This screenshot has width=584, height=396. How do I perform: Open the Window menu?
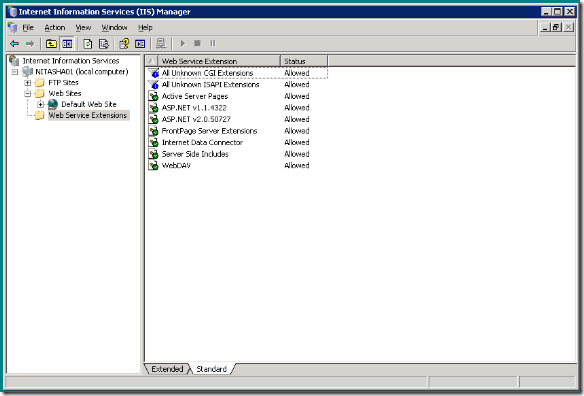click(114, 28)
